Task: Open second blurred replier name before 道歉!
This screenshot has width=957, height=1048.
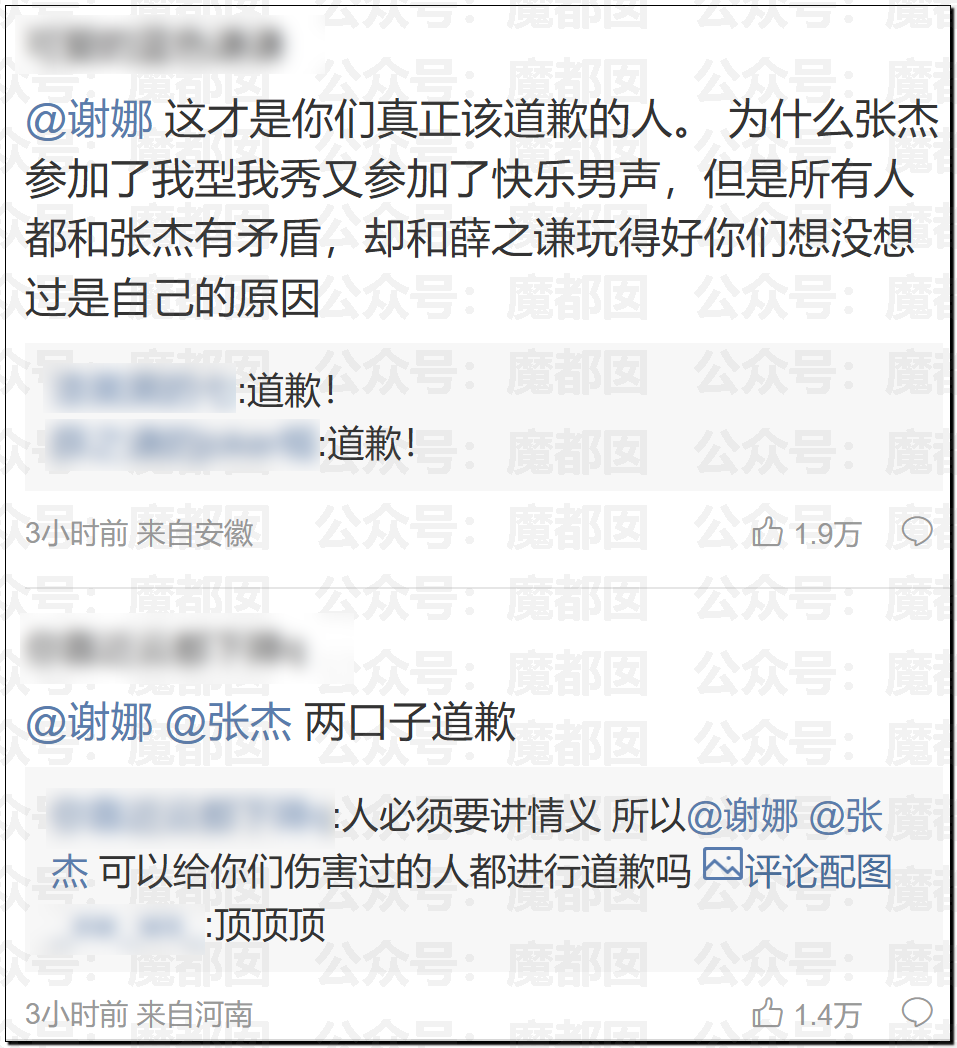Action: [182, 444]
